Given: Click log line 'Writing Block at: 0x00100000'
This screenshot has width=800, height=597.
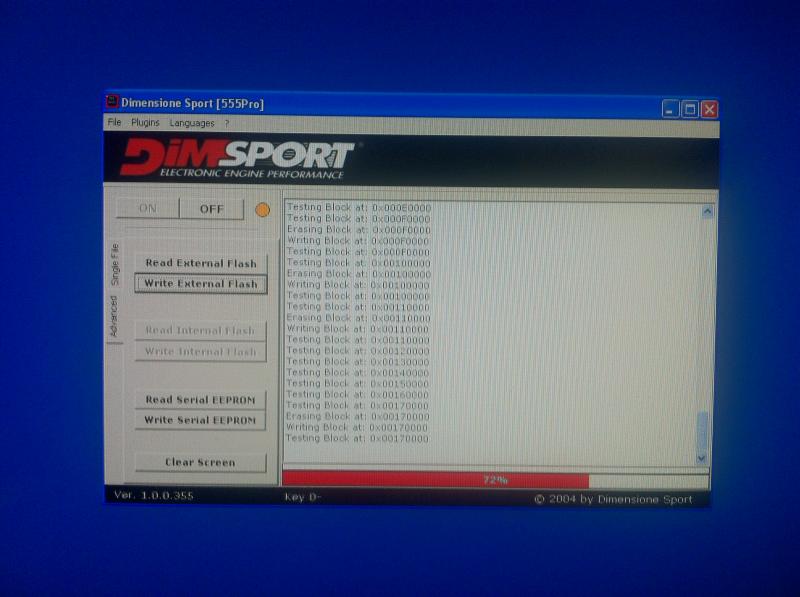Looking at the screenshot, I should (358, 285).
